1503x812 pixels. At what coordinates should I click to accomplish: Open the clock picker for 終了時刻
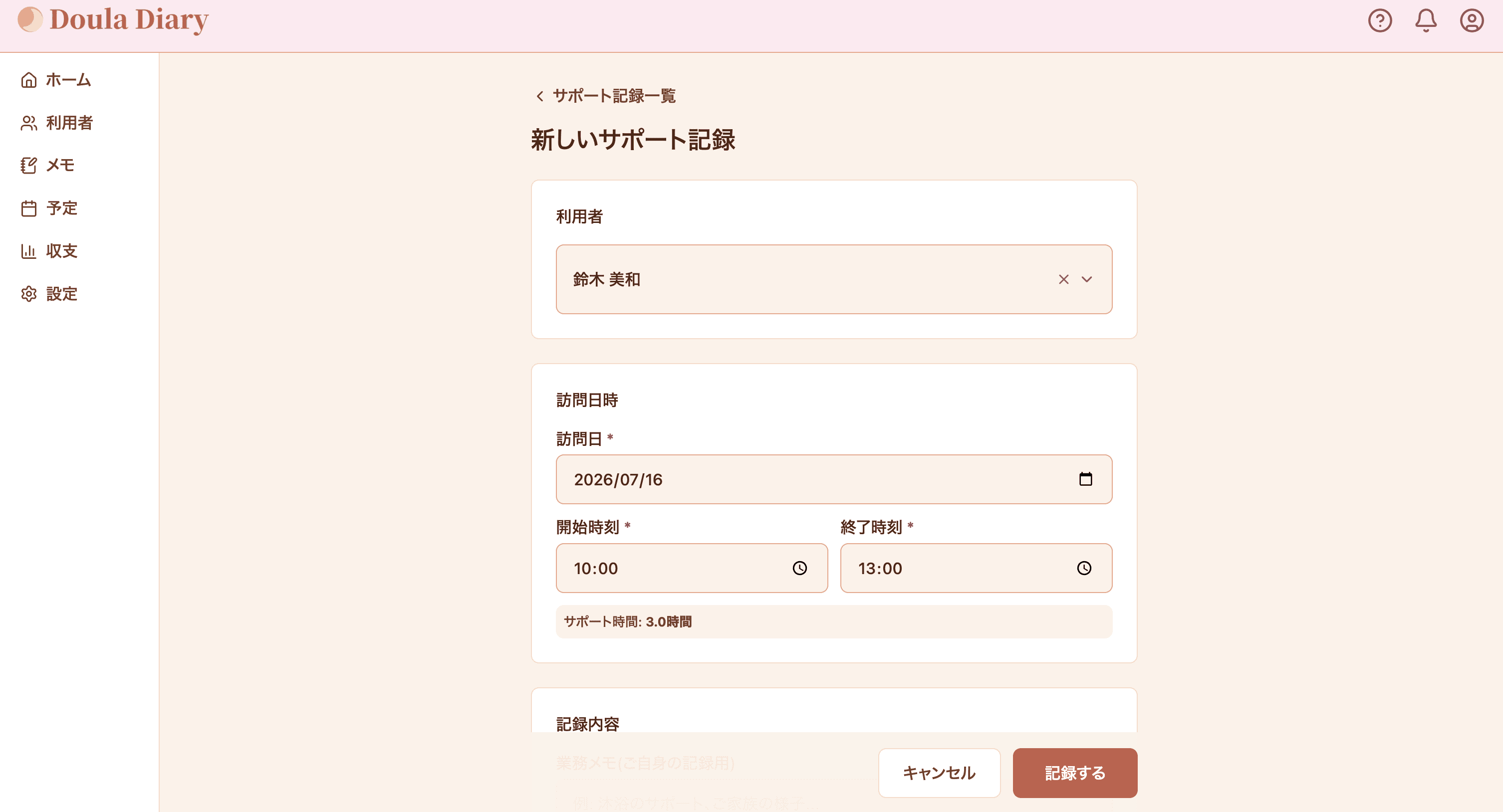1083,568
